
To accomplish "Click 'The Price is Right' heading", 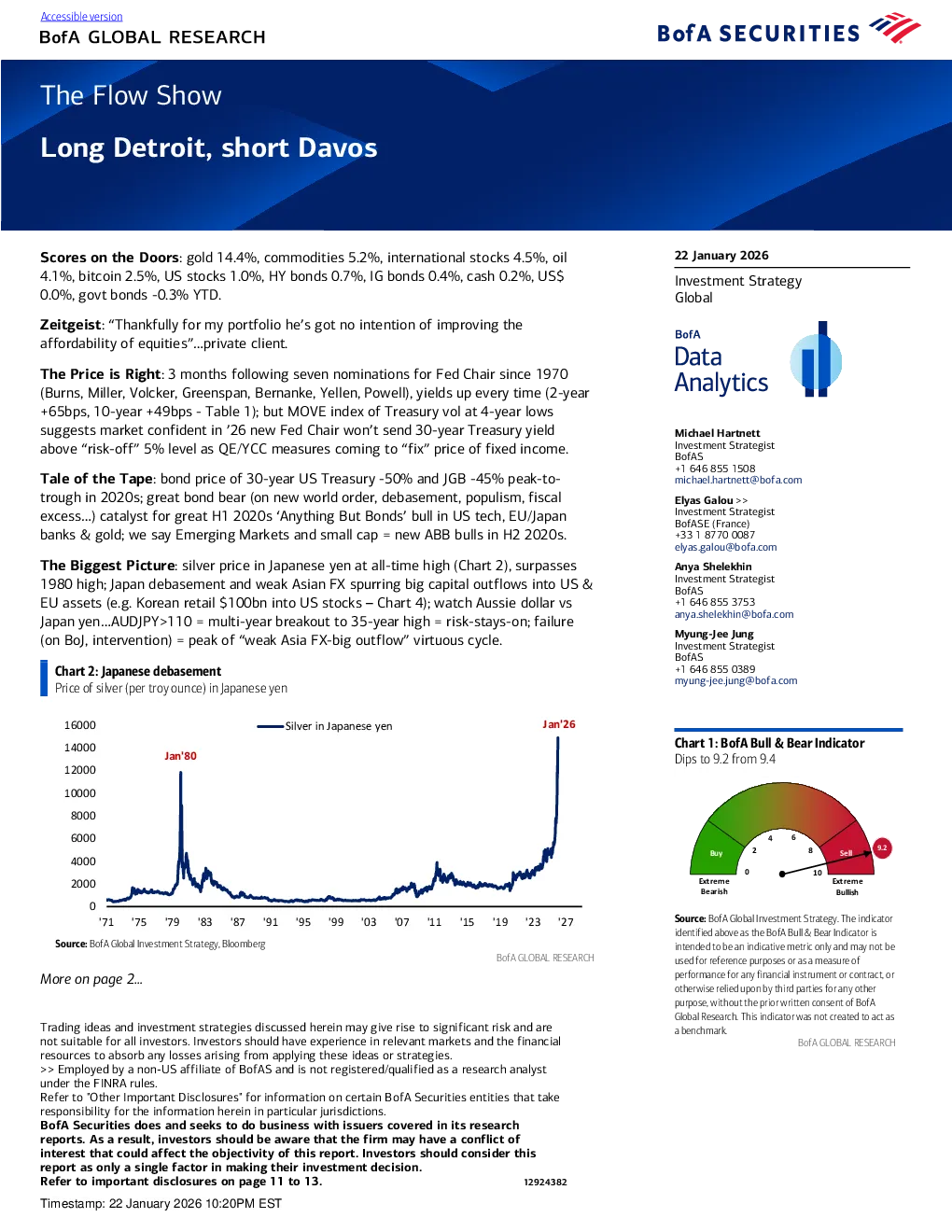I will (x=101, y=374).
